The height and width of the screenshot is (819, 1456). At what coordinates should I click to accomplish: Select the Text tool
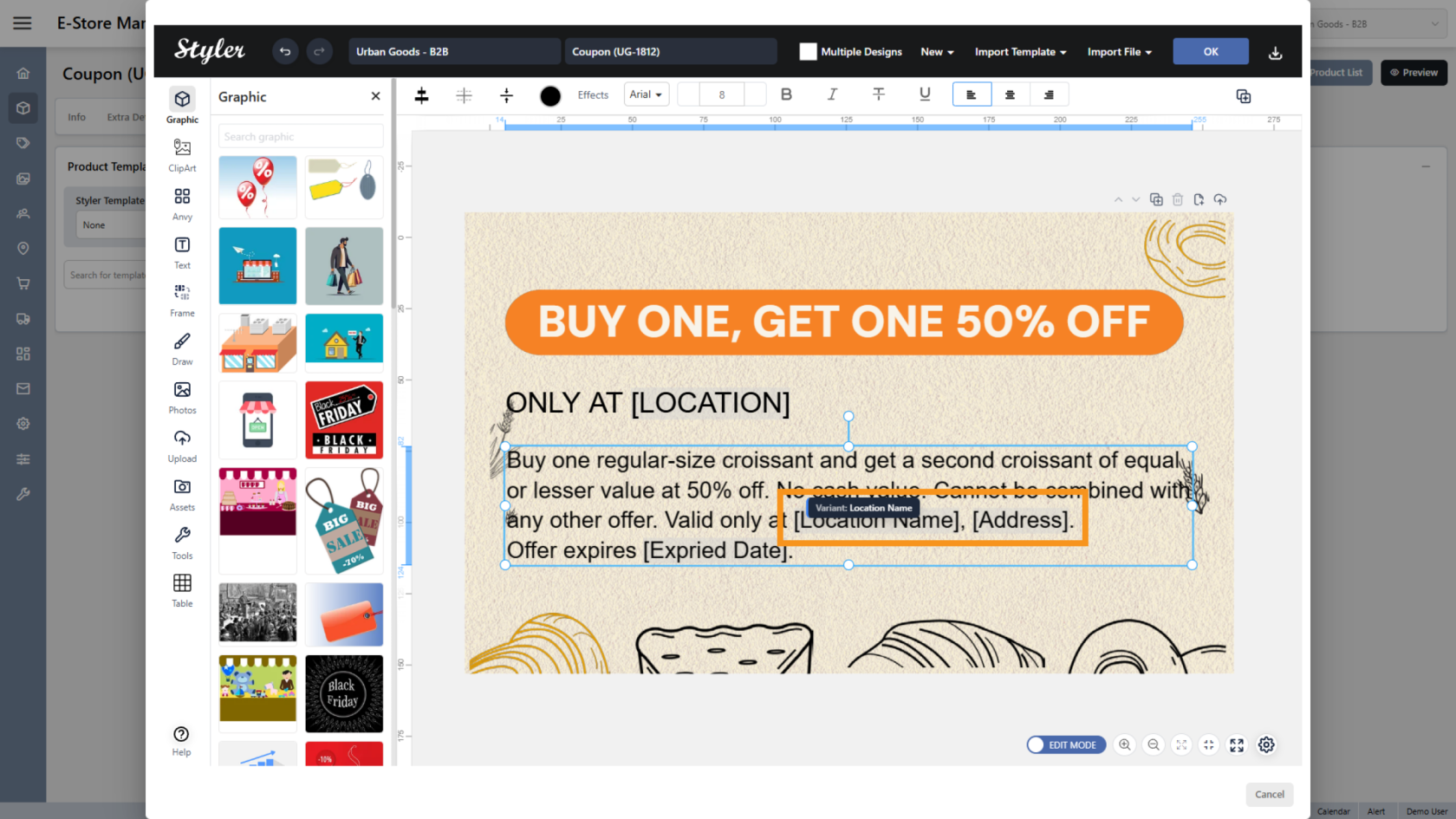click(182, 252)
